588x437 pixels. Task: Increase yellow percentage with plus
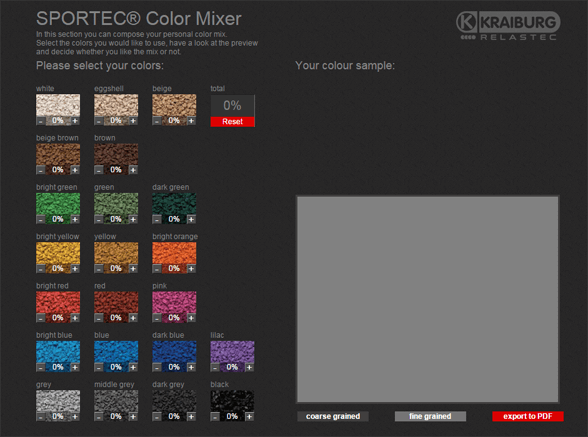pos(133,269)
